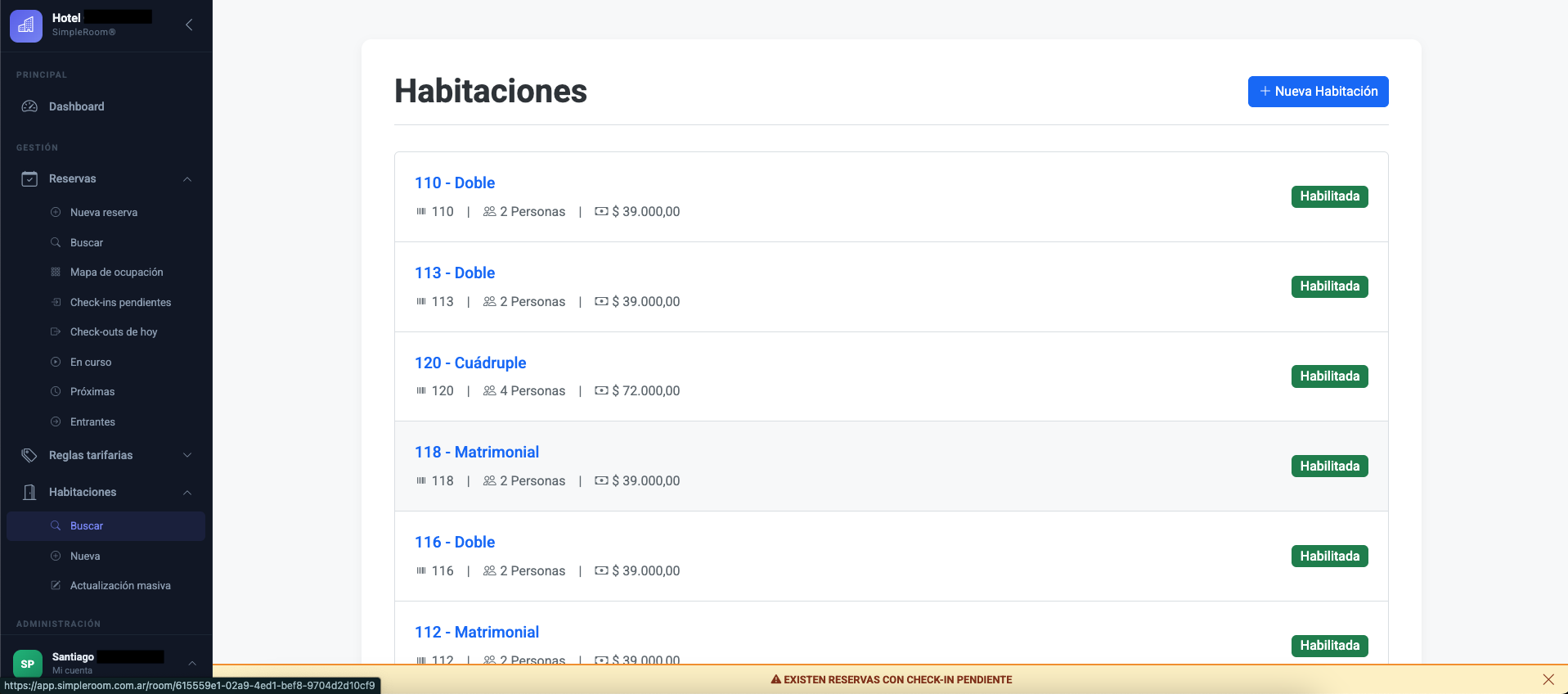Viewport: 1568px width, 694px height.
Task: Click Habilitada badge for room 120
Action: tap(1330, 376)
